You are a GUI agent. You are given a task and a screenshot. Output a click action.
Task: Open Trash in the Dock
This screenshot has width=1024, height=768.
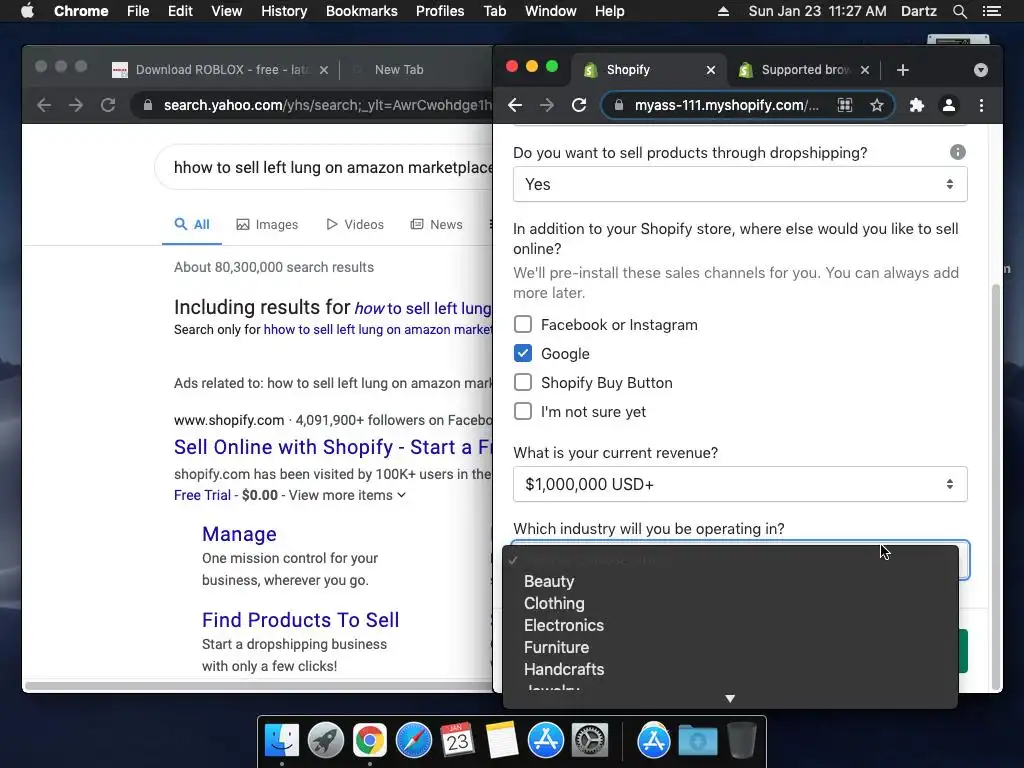coord(741,741)
